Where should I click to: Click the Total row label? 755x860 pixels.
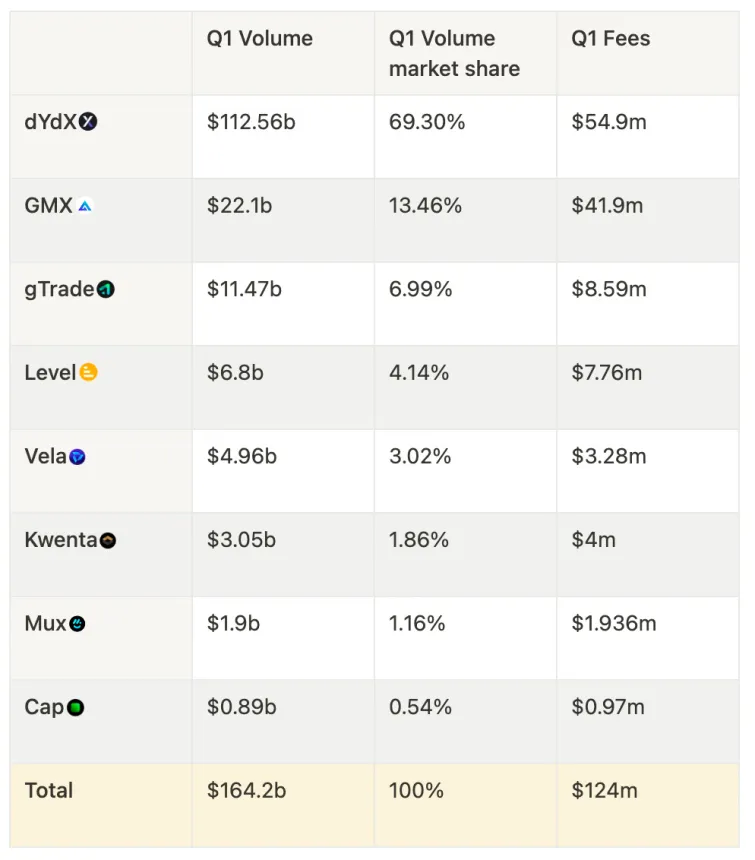[x=49, y=791]
